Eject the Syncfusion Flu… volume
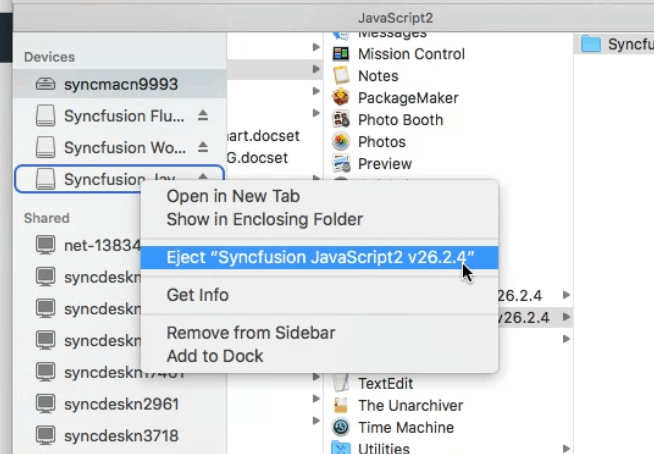The height and width of the screenshot is (454, 654). point(203,116)
